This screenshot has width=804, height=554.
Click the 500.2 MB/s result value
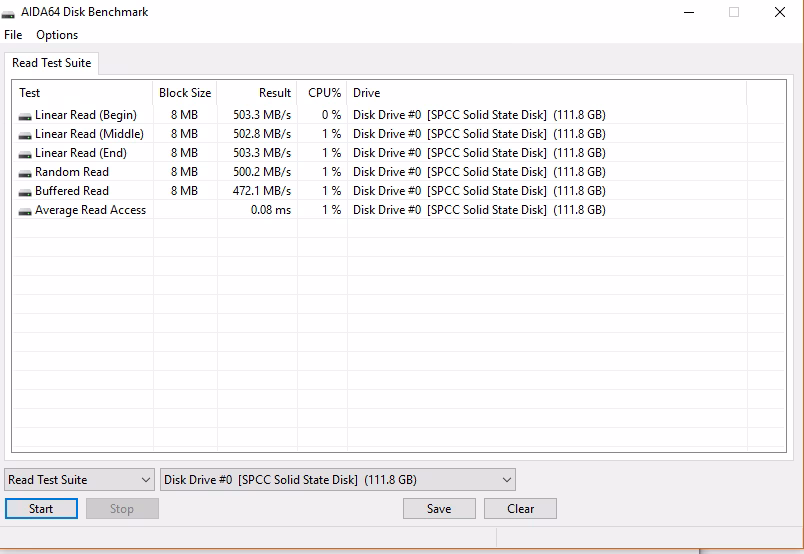click(x=262, y=172)
